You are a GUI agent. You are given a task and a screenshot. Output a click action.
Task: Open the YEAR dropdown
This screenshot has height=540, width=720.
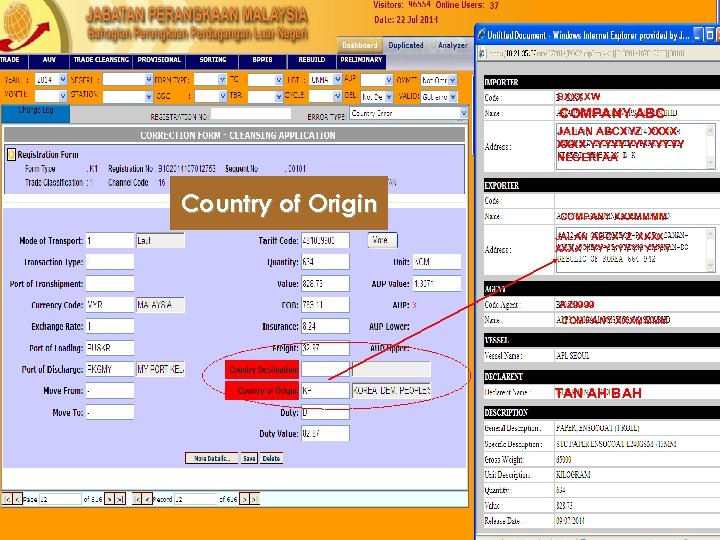tap(63, 79)
